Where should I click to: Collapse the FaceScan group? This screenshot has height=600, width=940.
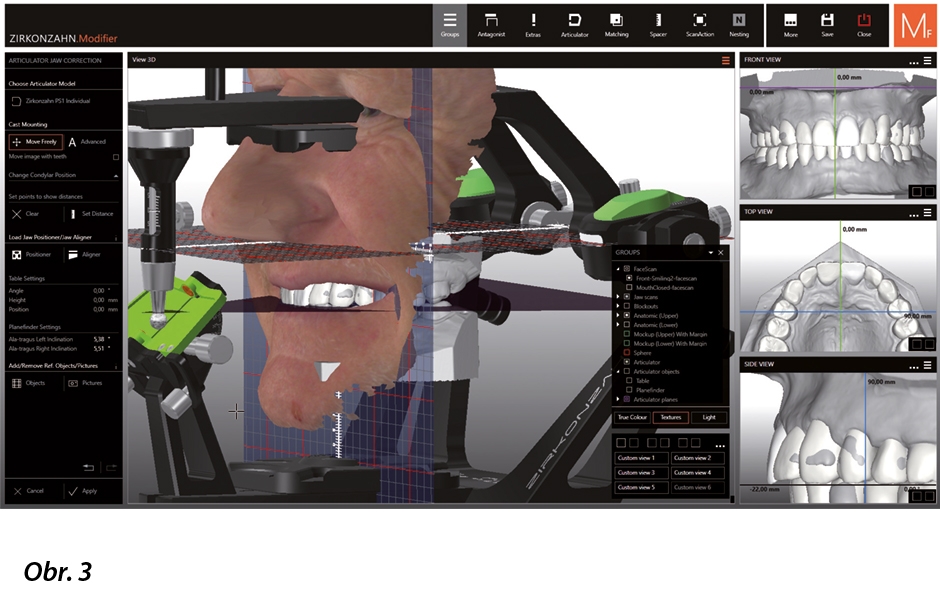[618, 269]
